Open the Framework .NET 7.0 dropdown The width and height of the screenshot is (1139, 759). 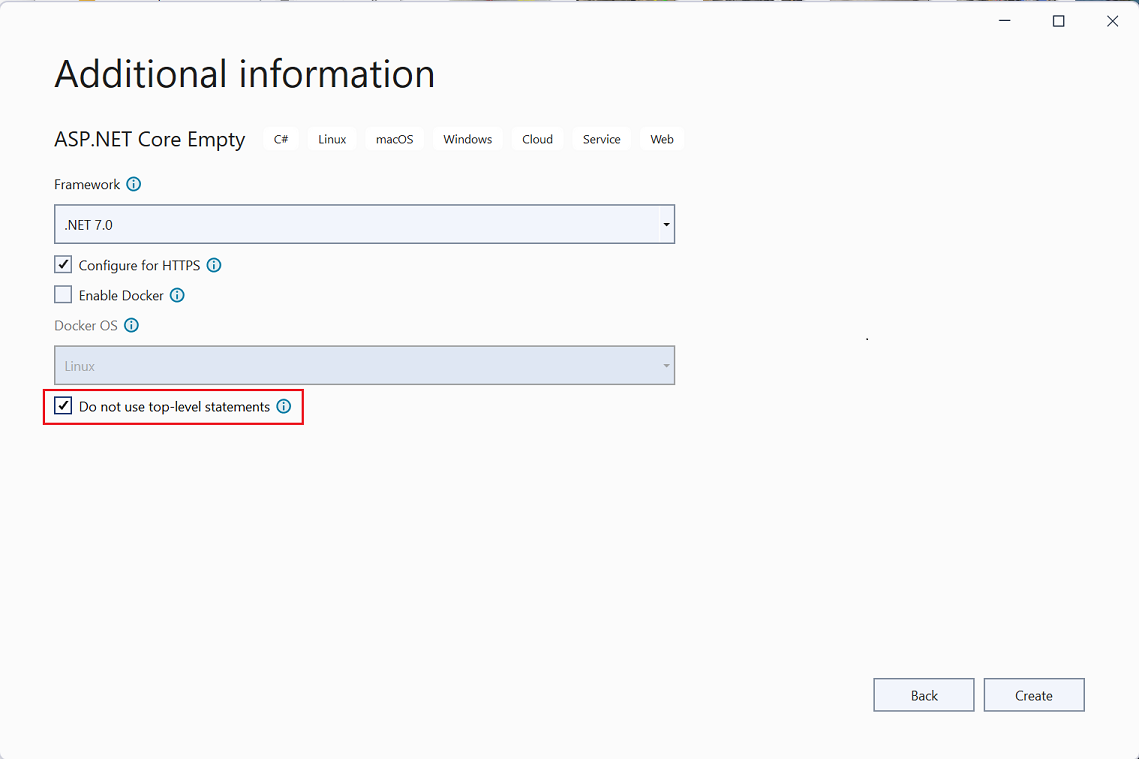(x=365, y=224)
